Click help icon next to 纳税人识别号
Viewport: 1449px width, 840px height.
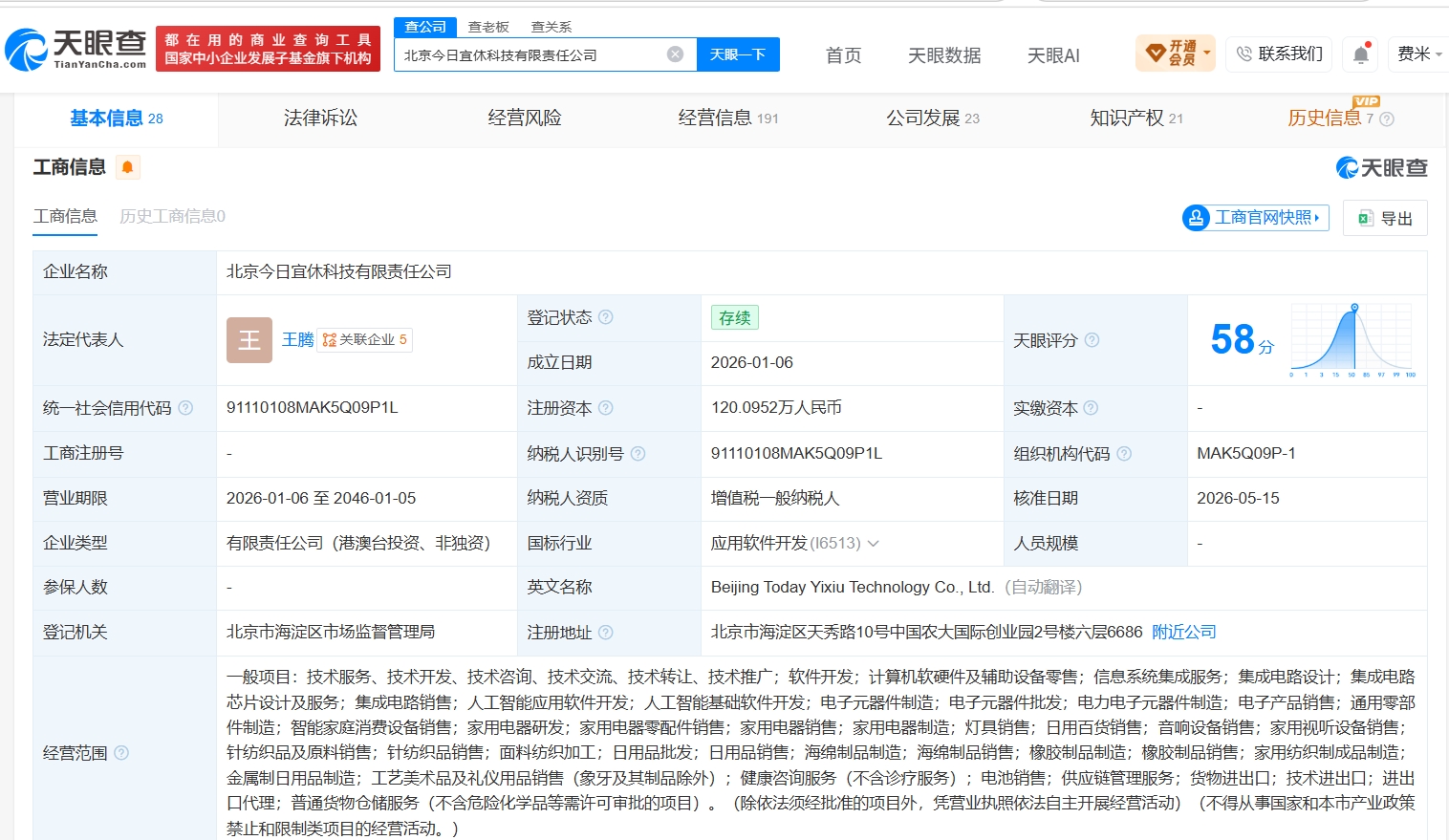tap(638, 454)
